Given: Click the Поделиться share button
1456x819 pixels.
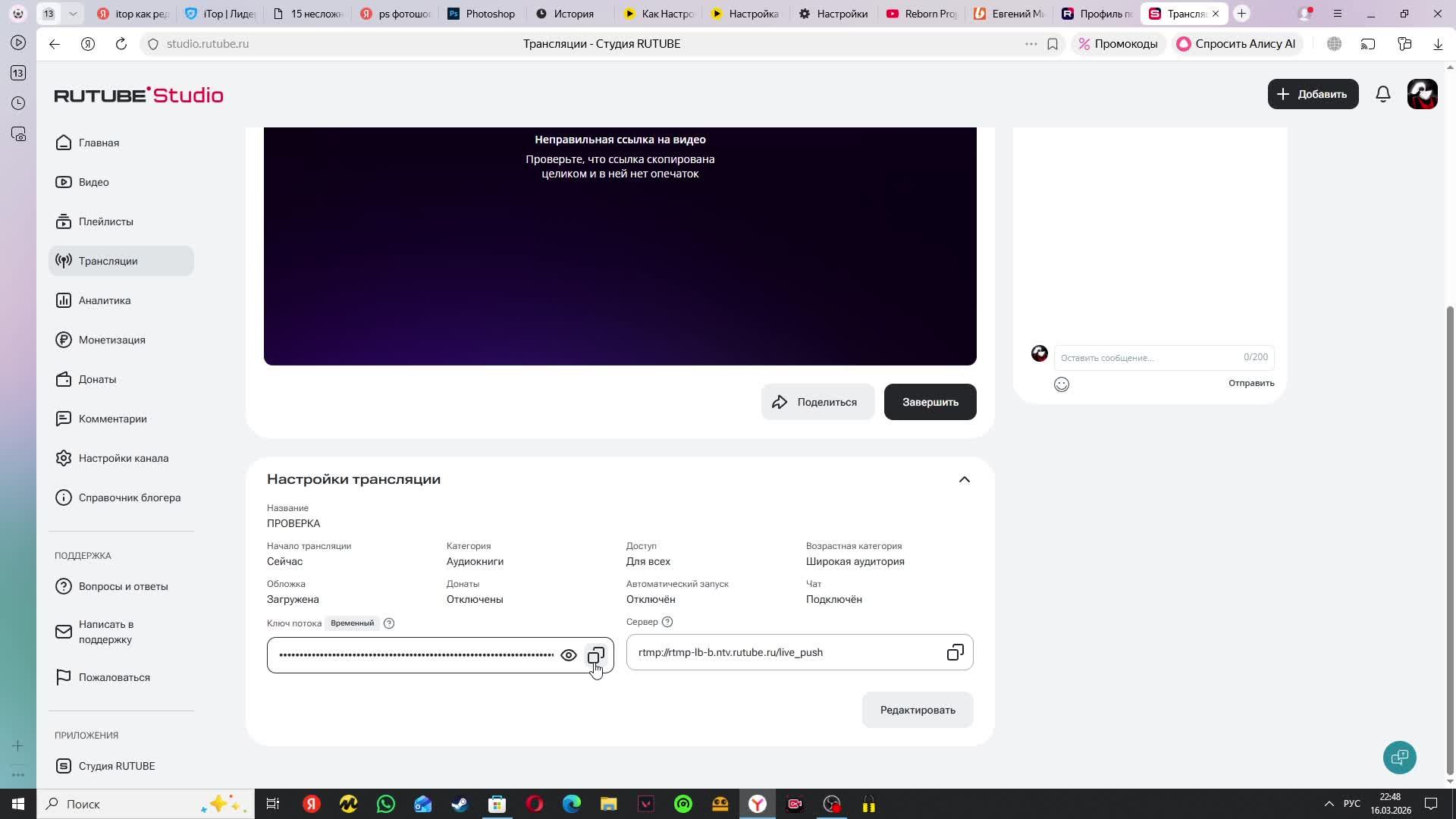Looking at the screenshot, I should click(x=817, y=402).
